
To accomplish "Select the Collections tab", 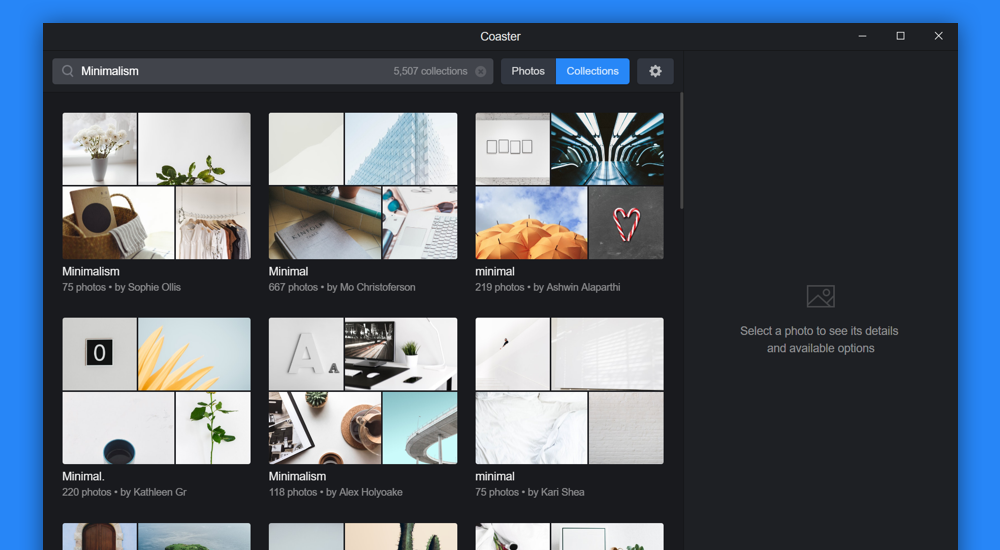I will pos(592,71).
